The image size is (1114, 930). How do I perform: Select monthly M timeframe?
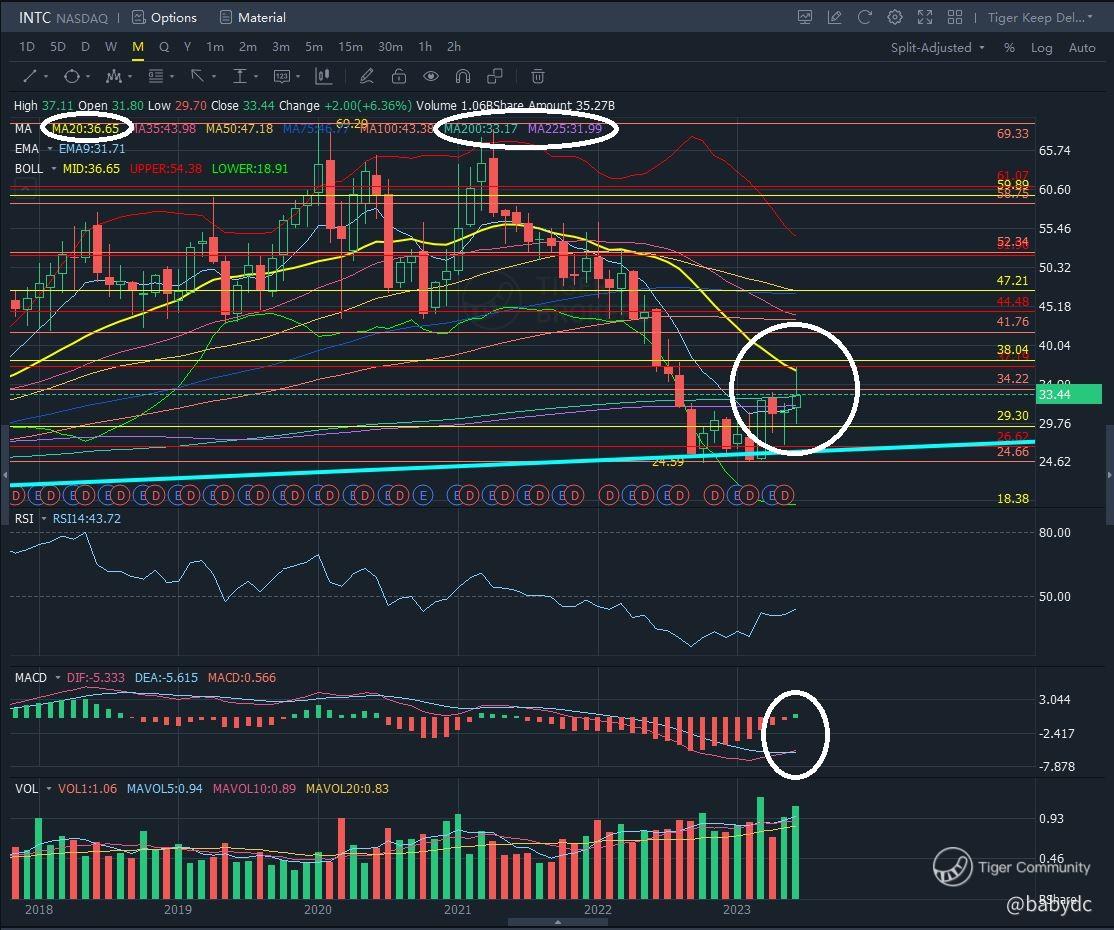tap(138, 47)
